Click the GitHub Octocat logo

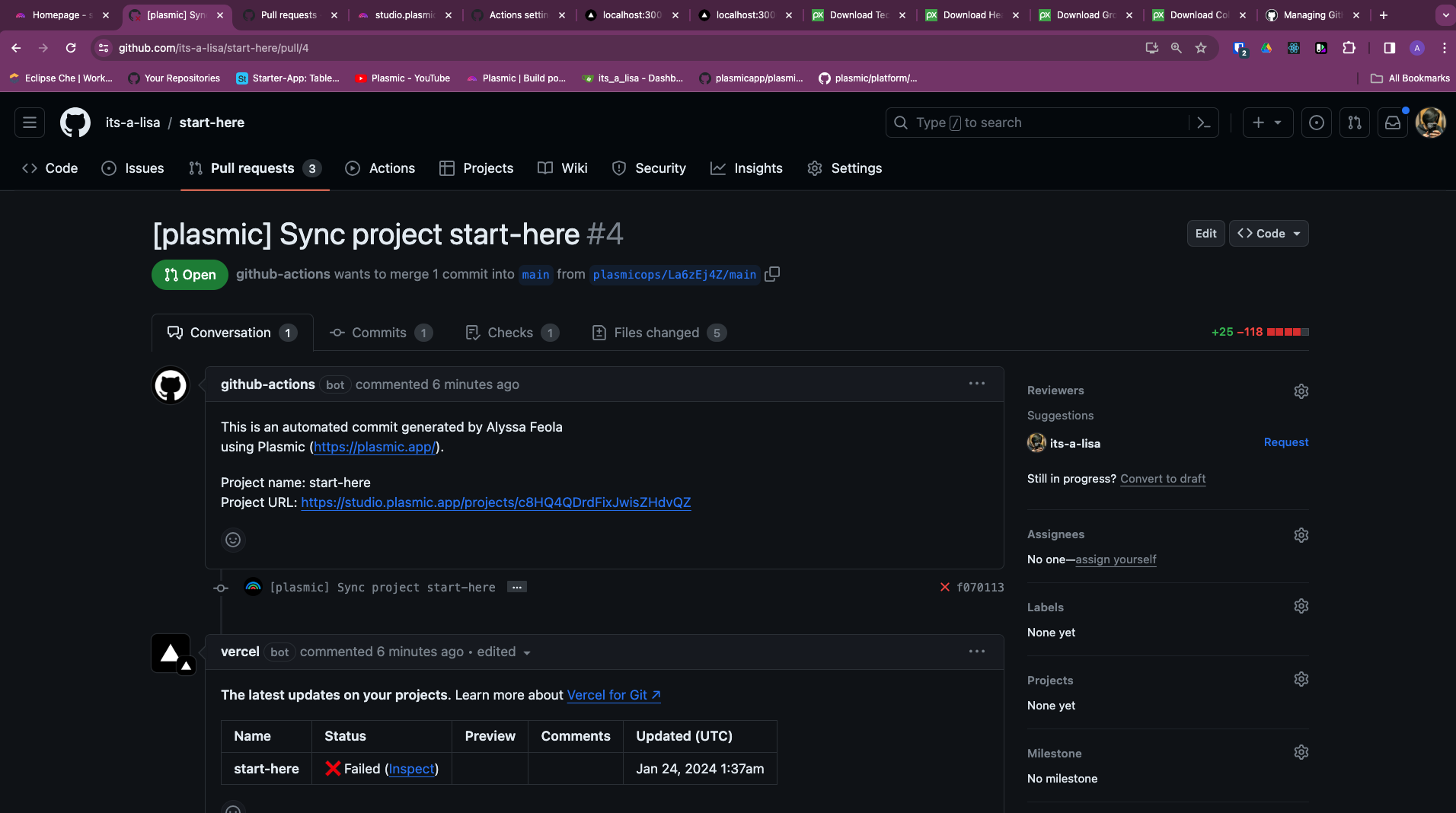click(x=75, y=123)
